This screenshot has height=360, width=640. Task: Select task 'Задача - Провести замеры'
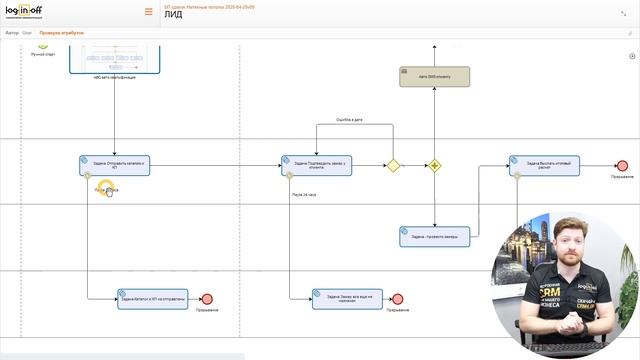(435, 237)
